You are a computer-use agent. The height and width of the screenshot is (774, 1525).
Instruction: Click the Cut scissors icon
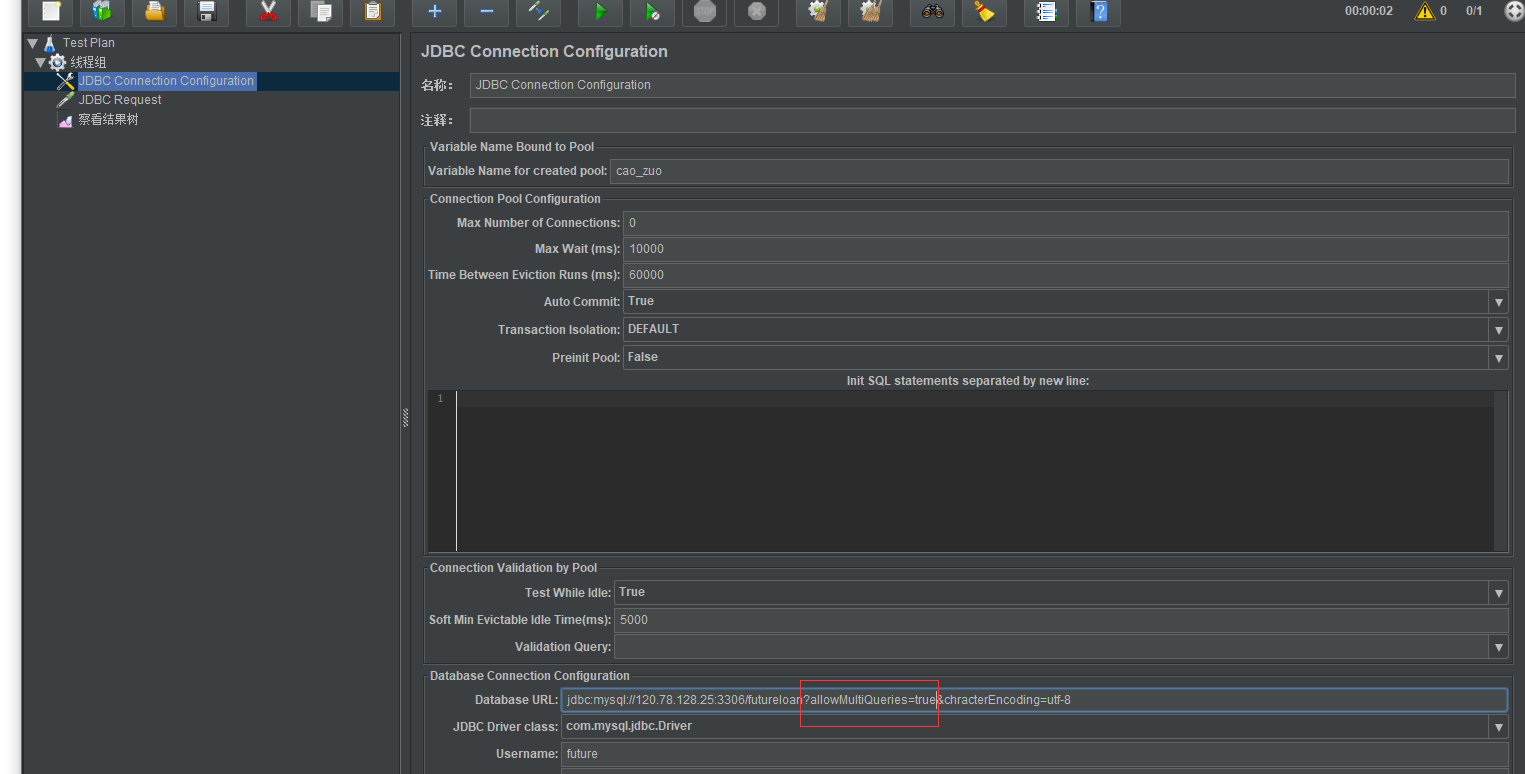coord(268,12)
